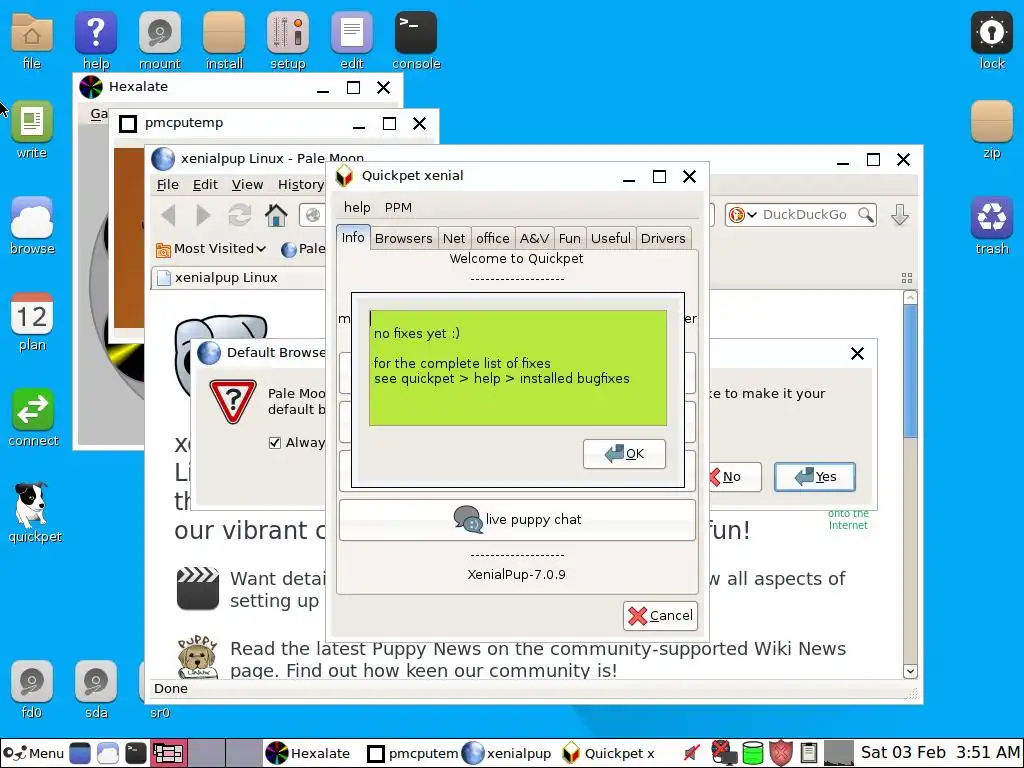The width and height of the screenshot is (1024, 768).
Task: Click No in Default Browser dialog
Action: 733,477
